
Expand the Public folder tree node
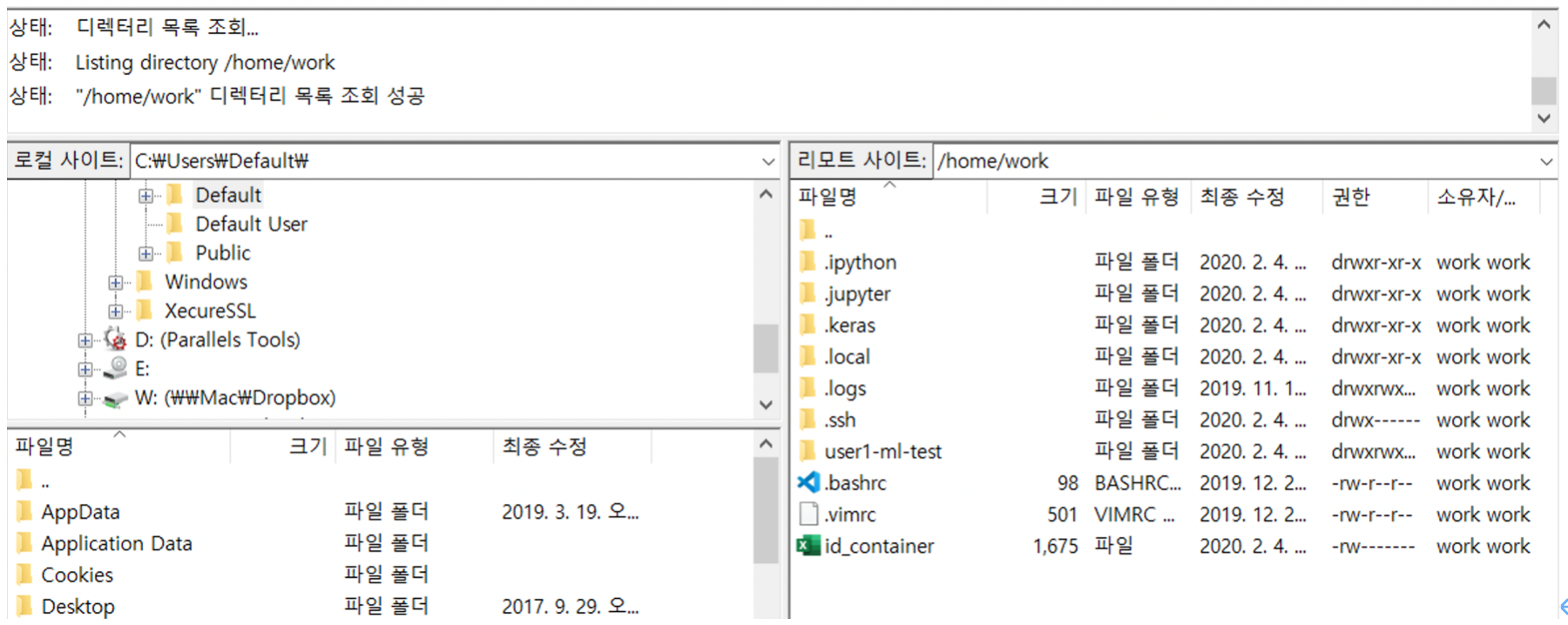[x=145, y=253]
